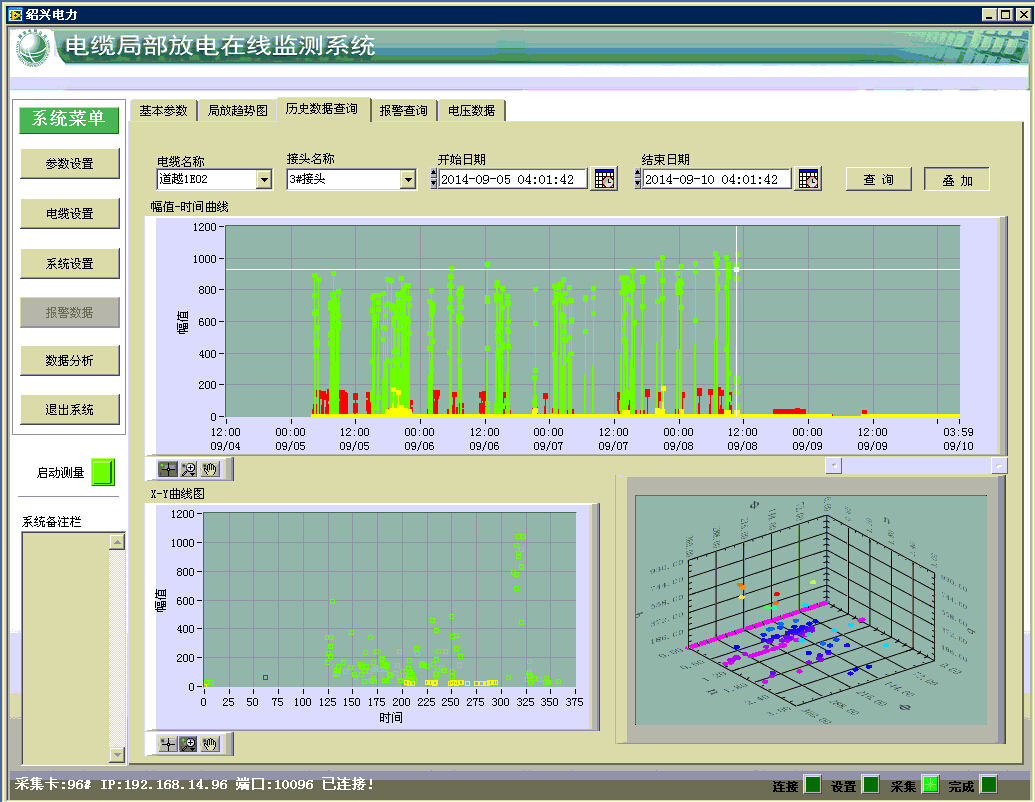Open the 接头名称 dropdown list
This screenshot has width=1035, height=802.
[408, 180]
